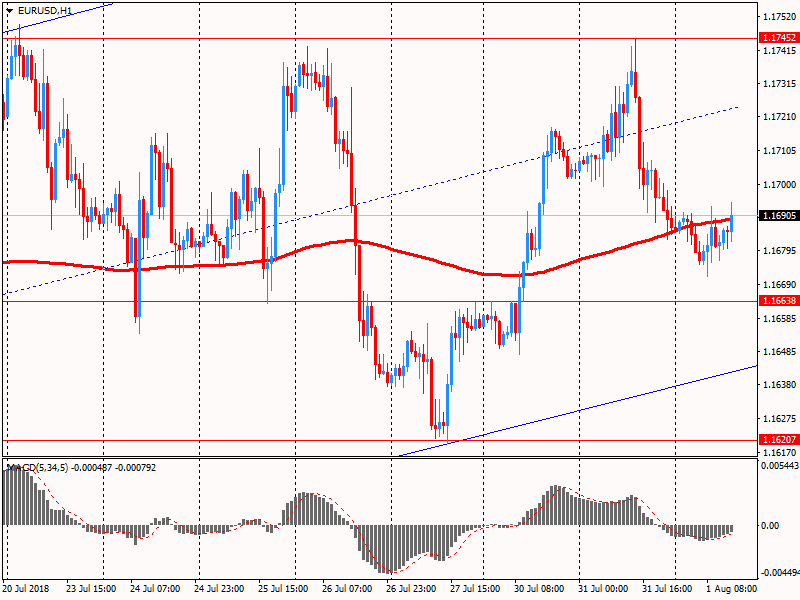The height and width of the screenshot is (600, 800).
Task: Open the chart dropdown arrow beside EURUSD,H1
Action: tap(10, 11)
